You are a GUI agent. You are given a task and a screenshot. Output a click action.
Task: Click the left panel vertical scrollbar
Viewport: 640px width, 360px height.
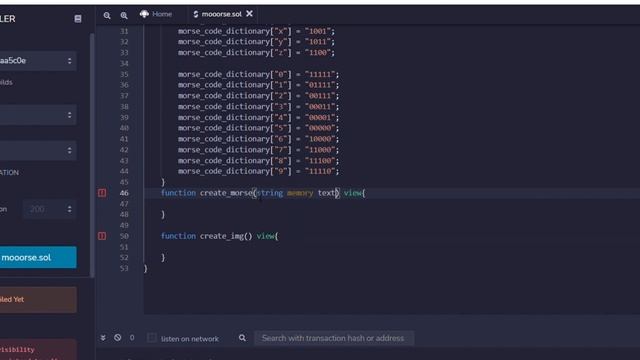tap(92, 155)
